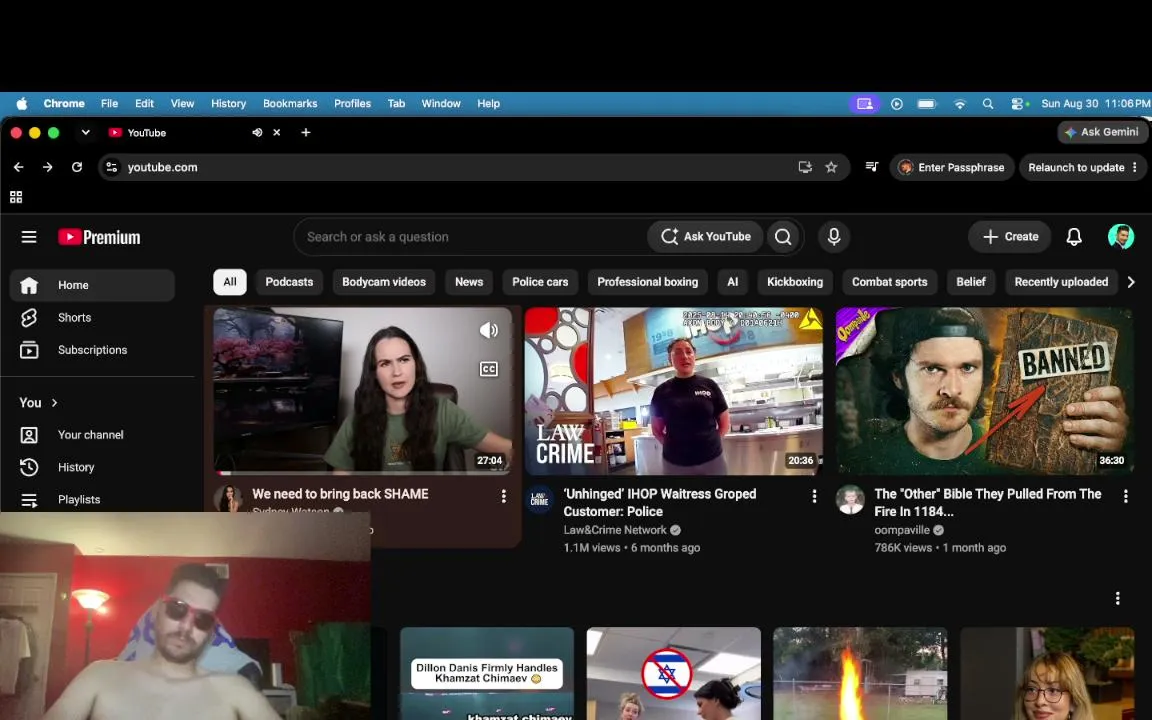Bookmark this page with the star

(831, 168)
